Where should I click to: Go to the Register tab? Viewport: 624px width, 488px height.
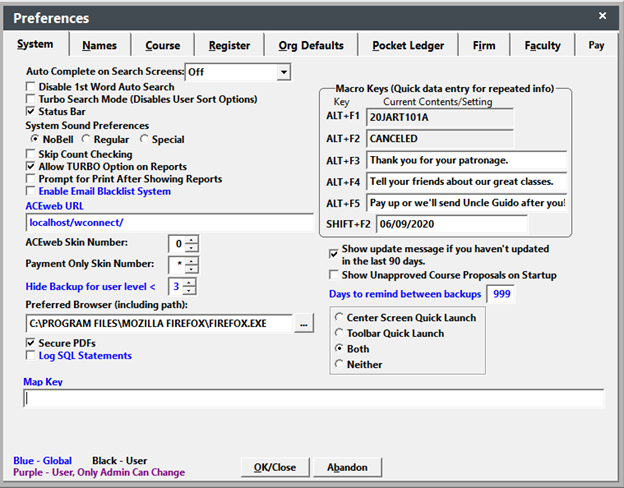229,45
